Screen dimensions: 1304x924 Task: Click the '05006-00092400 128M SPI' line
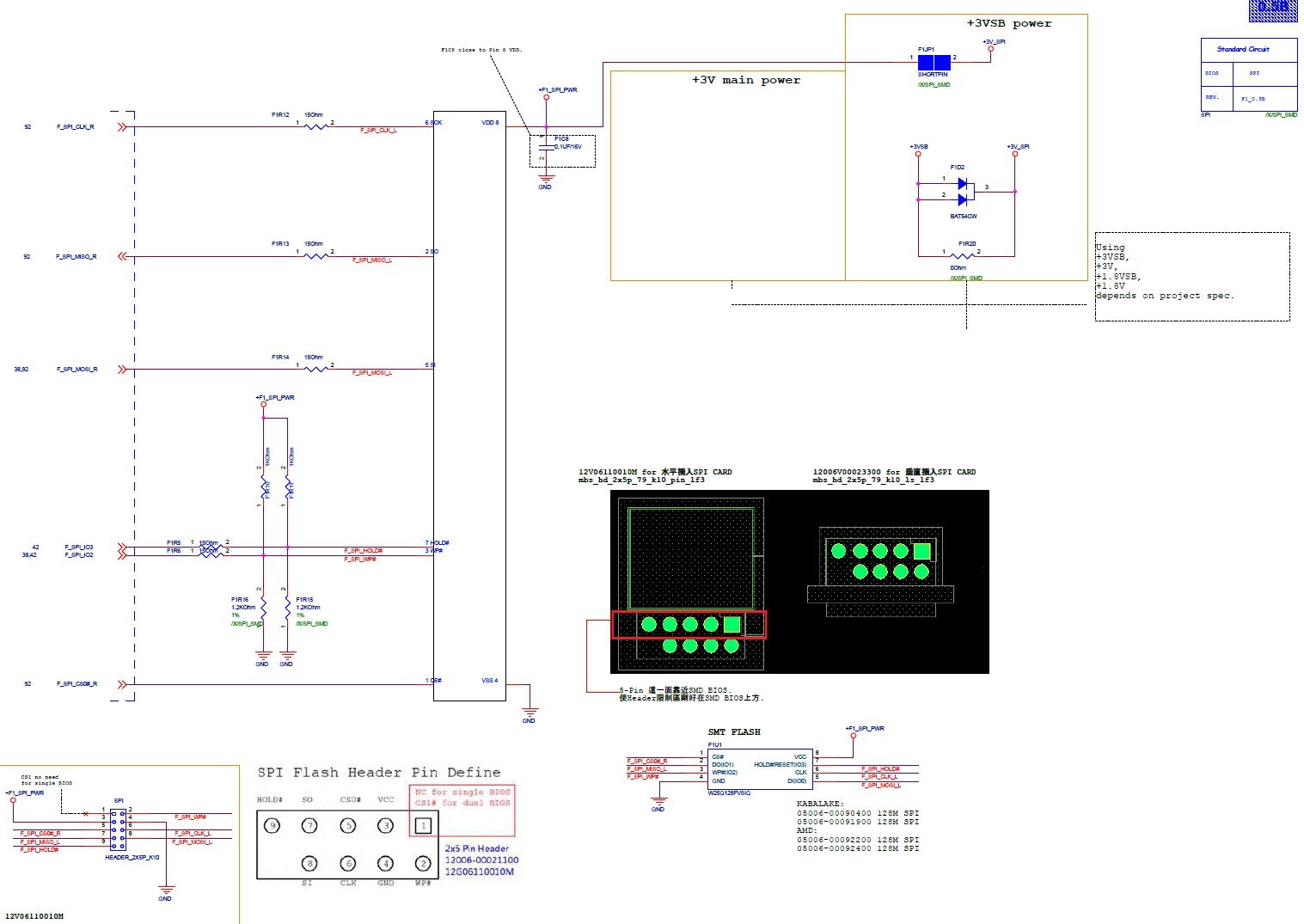858,848
